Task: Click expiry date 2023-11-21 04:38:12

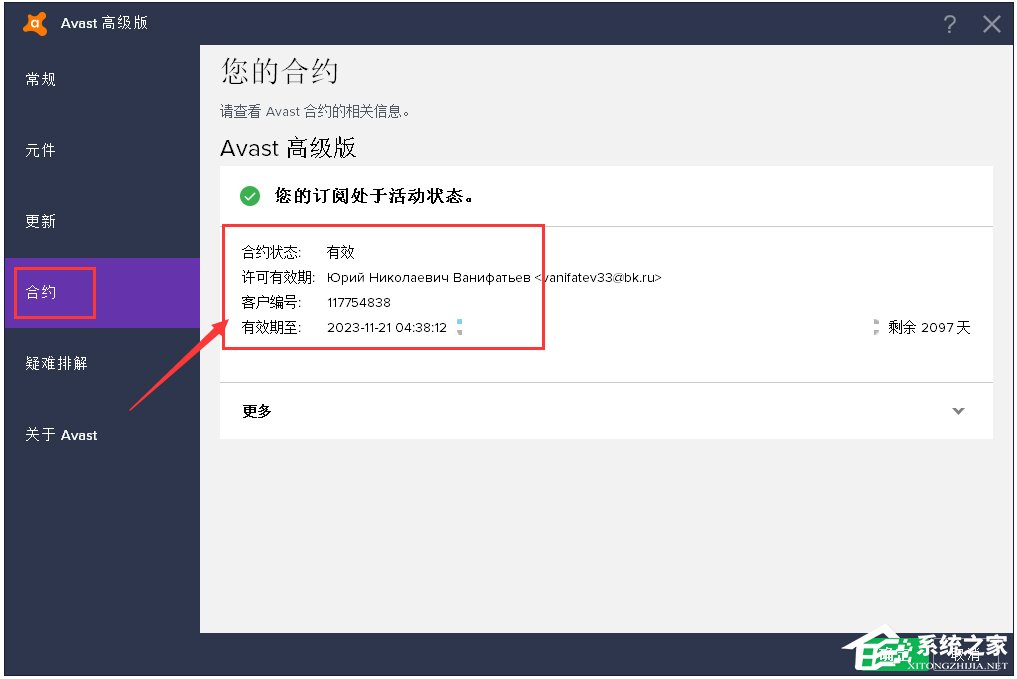Action: pyautogui.click(x=387, y=328)
